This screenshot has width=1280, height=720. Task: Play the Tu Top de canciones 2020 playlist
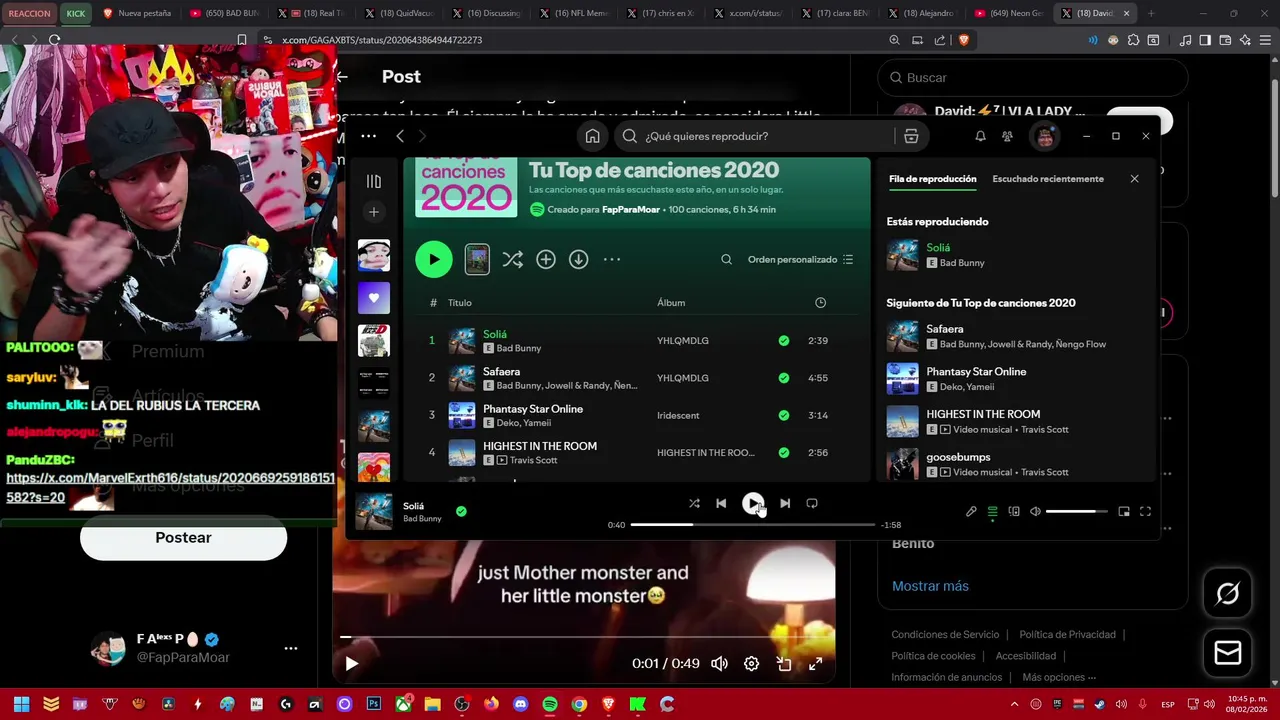(434, 259)
